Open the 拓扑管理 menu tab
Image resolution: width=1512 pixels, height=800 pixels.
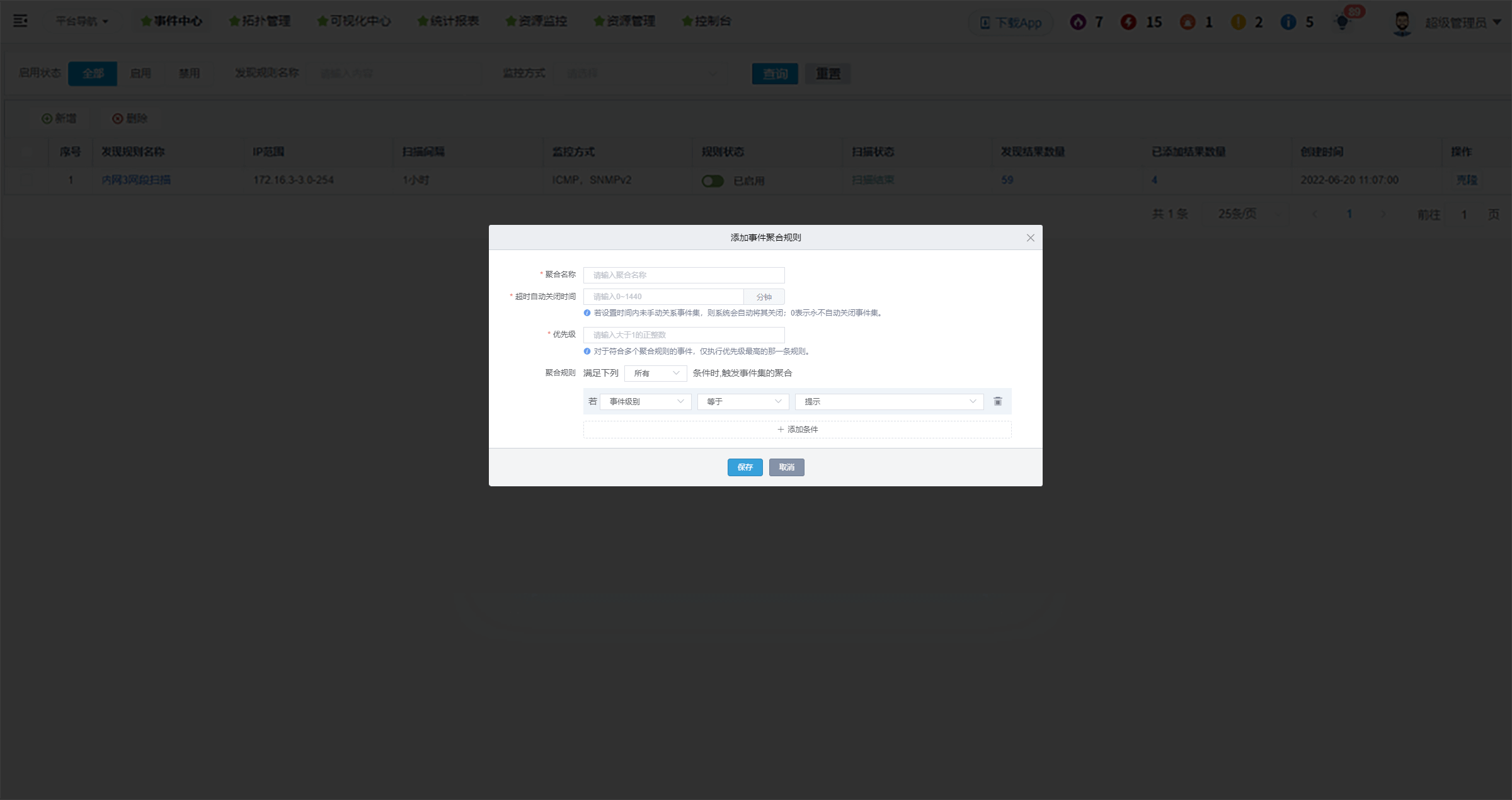click(x=260, y=21)
